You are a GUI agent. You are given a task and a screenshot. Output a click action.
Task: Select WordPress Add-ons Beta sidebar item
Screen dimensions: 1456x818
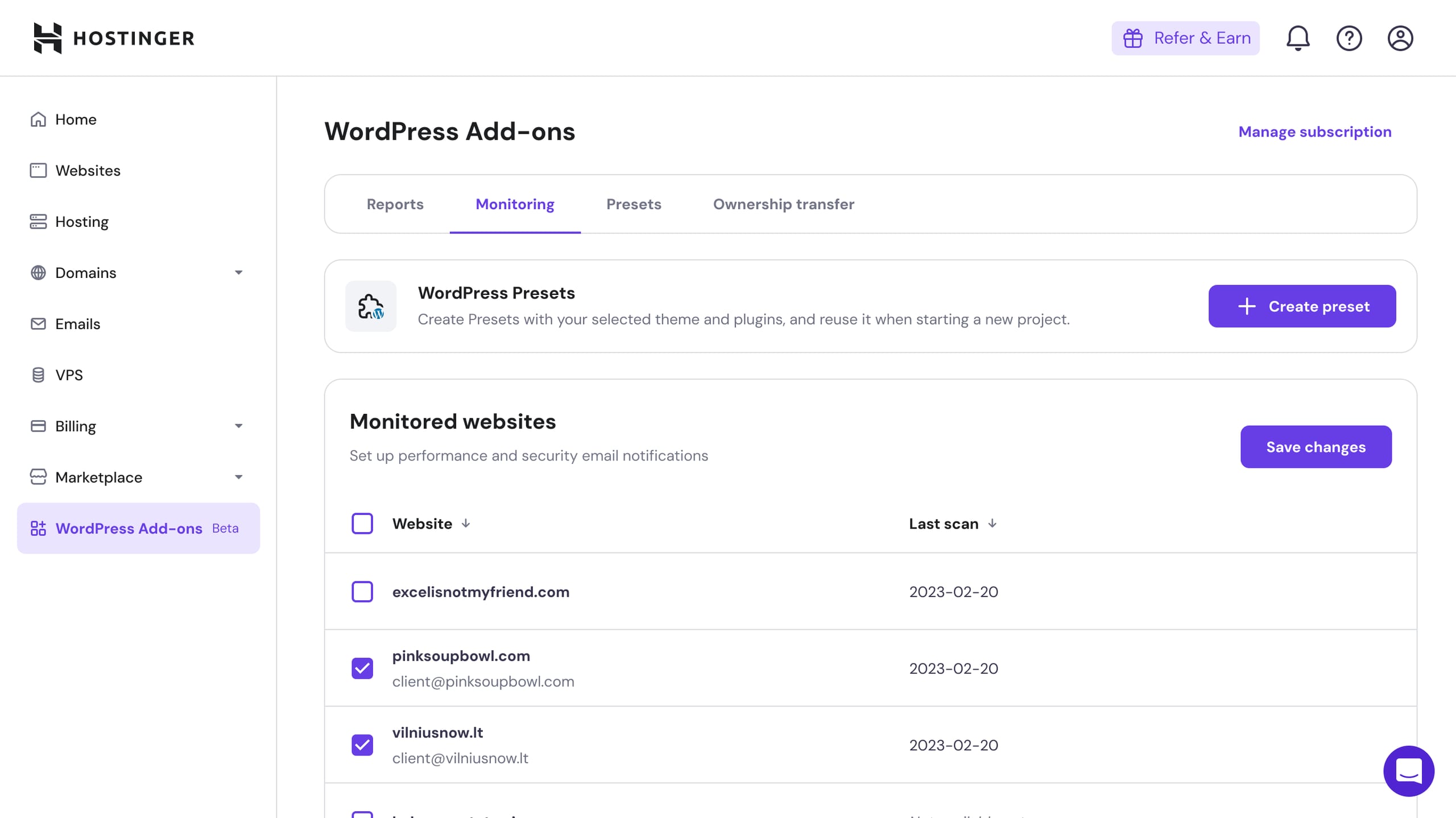138,528
